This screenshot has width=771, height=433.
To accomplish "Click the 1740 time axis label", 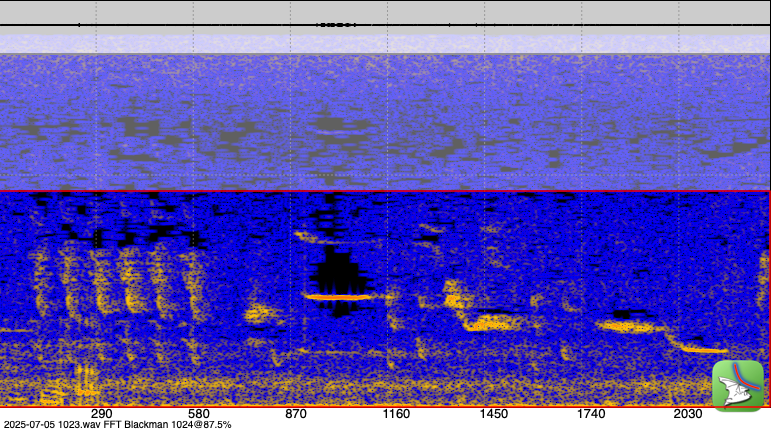I will click(x=591, y=414).
